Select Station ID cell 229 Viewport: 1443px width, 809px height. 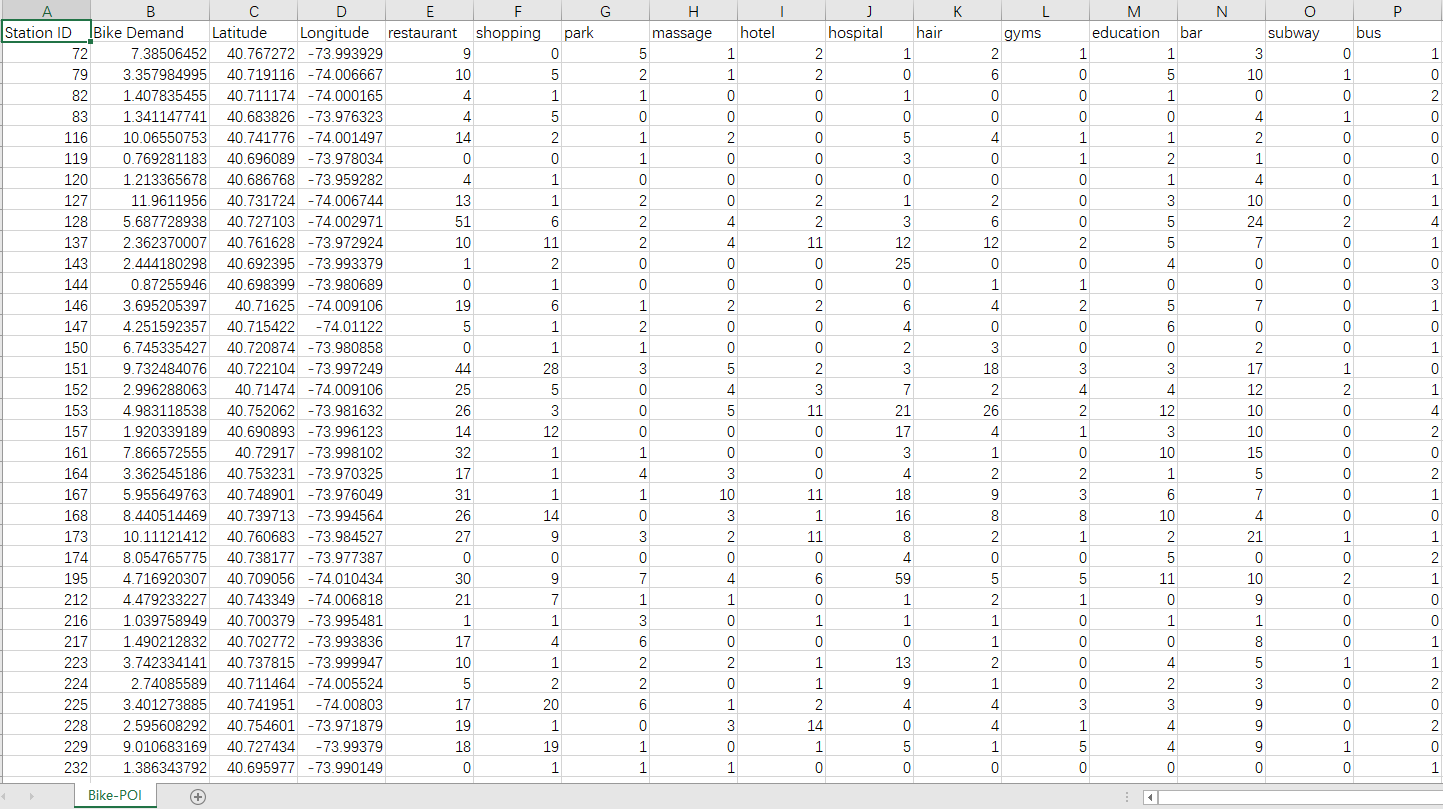(x=46, y=746)
